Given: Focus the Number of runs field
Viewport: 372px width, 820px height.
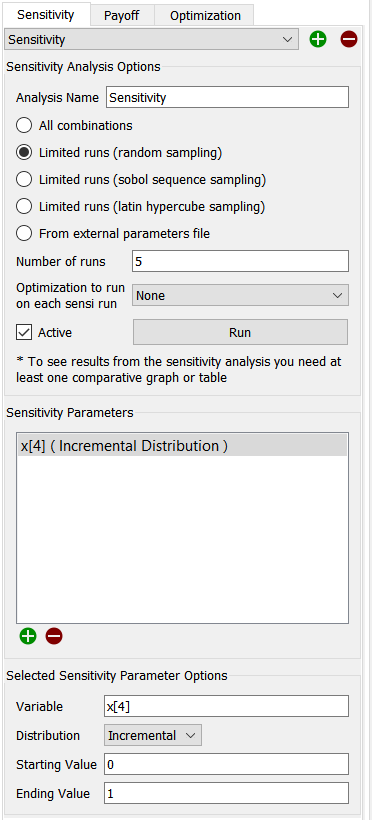Looking at the screenshot, I should pyautogui.click(x=240, y=261).
